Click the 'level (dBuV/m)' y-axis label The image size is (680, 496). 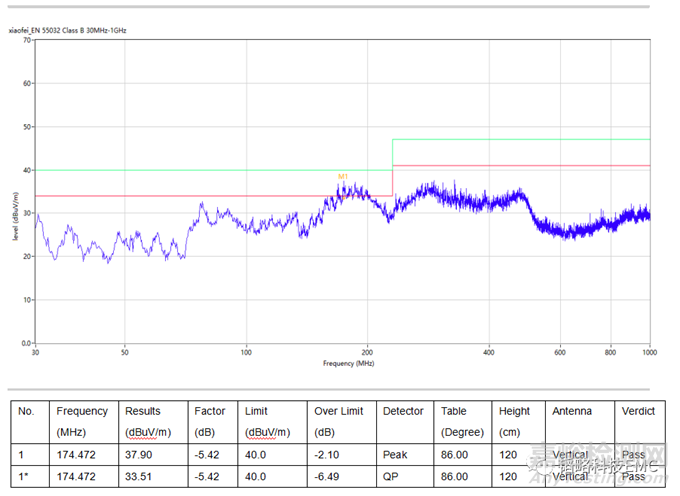click(16, 216)
